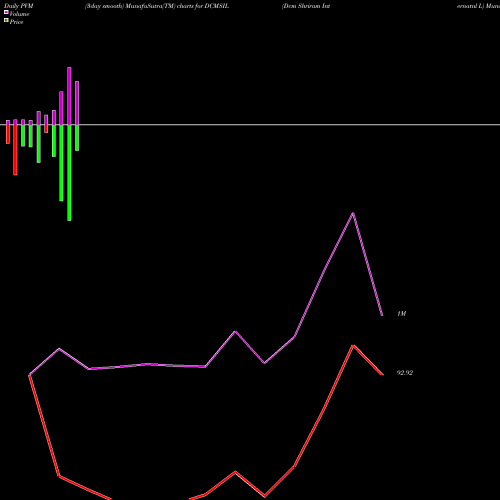Click the '1M' volume value label
Viewport: 500px width, 500px height.
[x=402, y=314]
